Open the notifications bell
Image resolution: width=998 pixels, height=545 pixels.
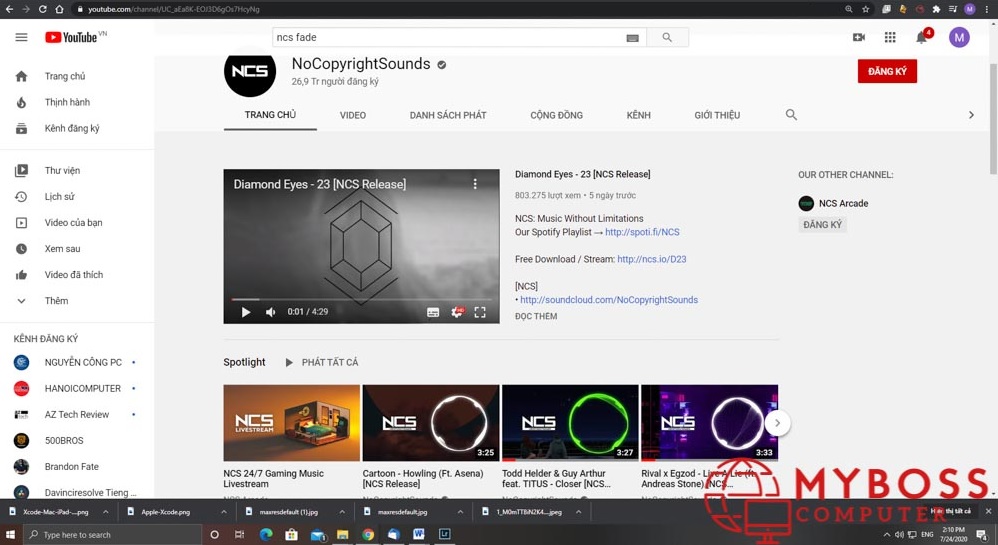tap(921, 38)
